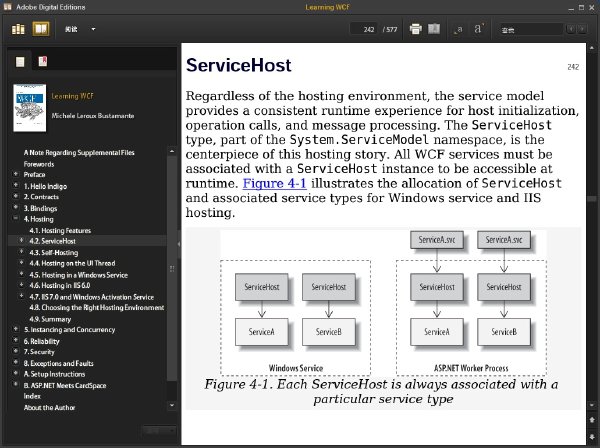Expand '4.3. Self-Hosting' section
This screenshot has height=448, width=600.
(x=21, y=252)
